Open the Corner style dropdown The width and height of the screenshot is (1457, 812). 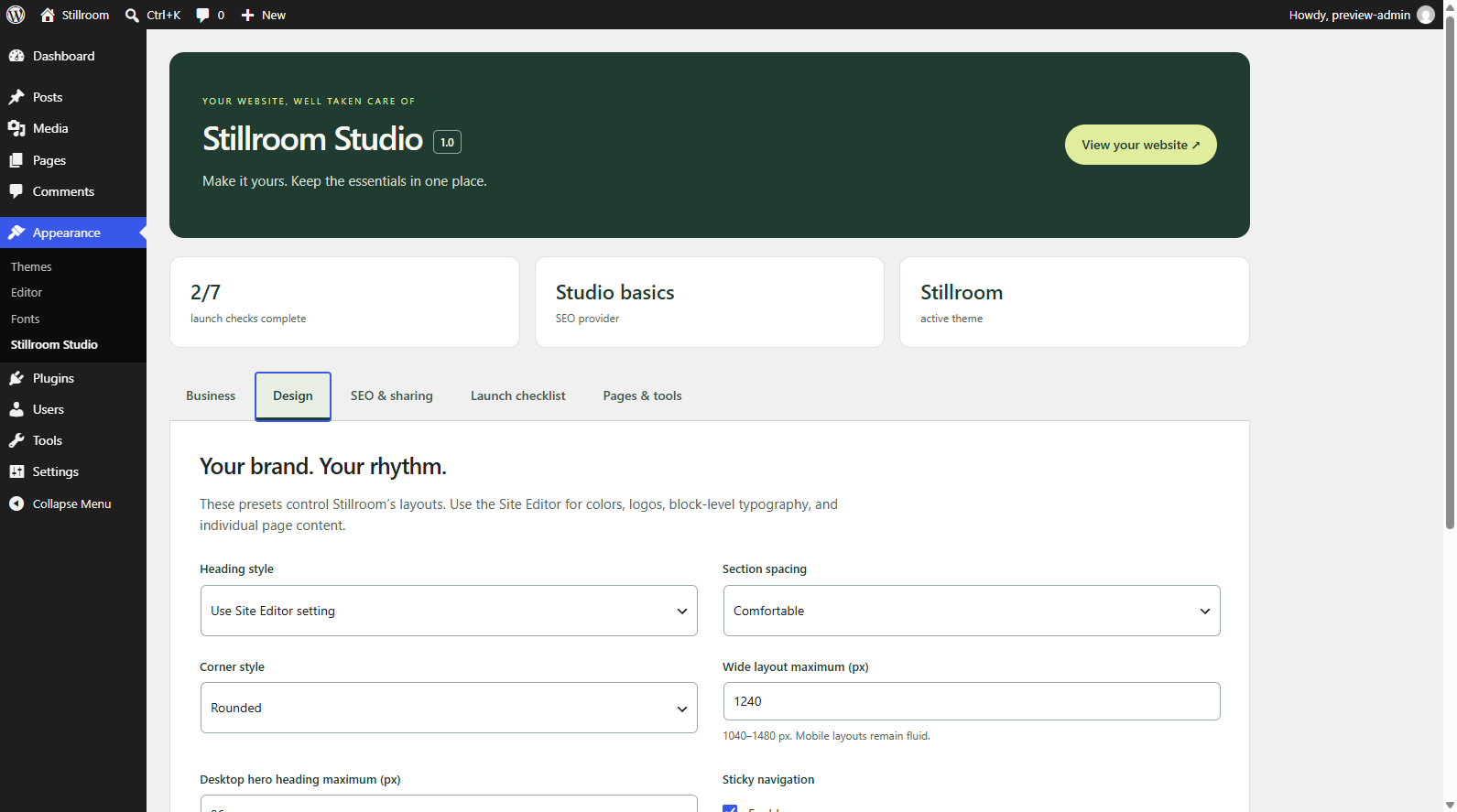449,708
